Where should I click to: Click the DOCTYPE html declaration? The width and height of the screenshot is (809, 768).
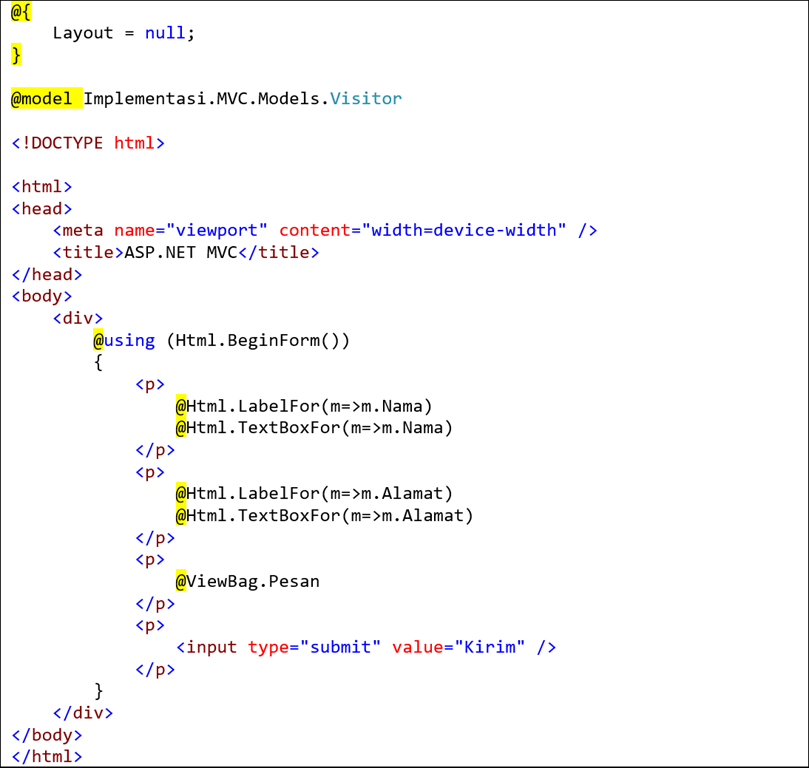[88, 142]
